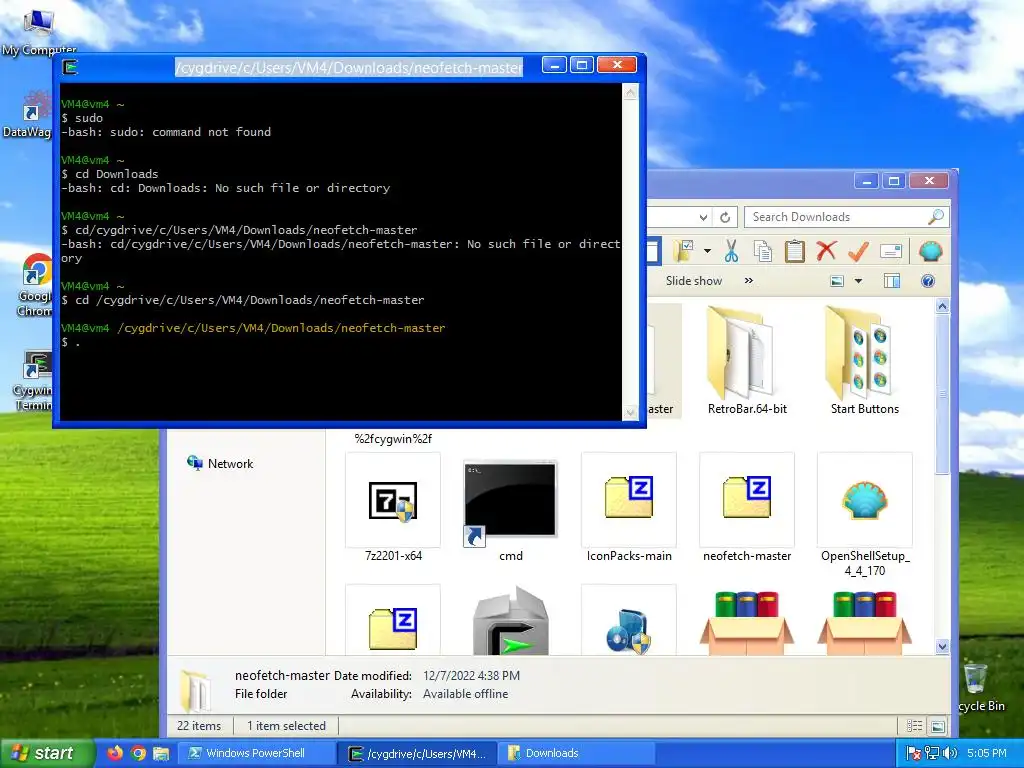The image size is (1024, 768).
Task: Click the 22 items status bar text
Action: pos(199,726)
